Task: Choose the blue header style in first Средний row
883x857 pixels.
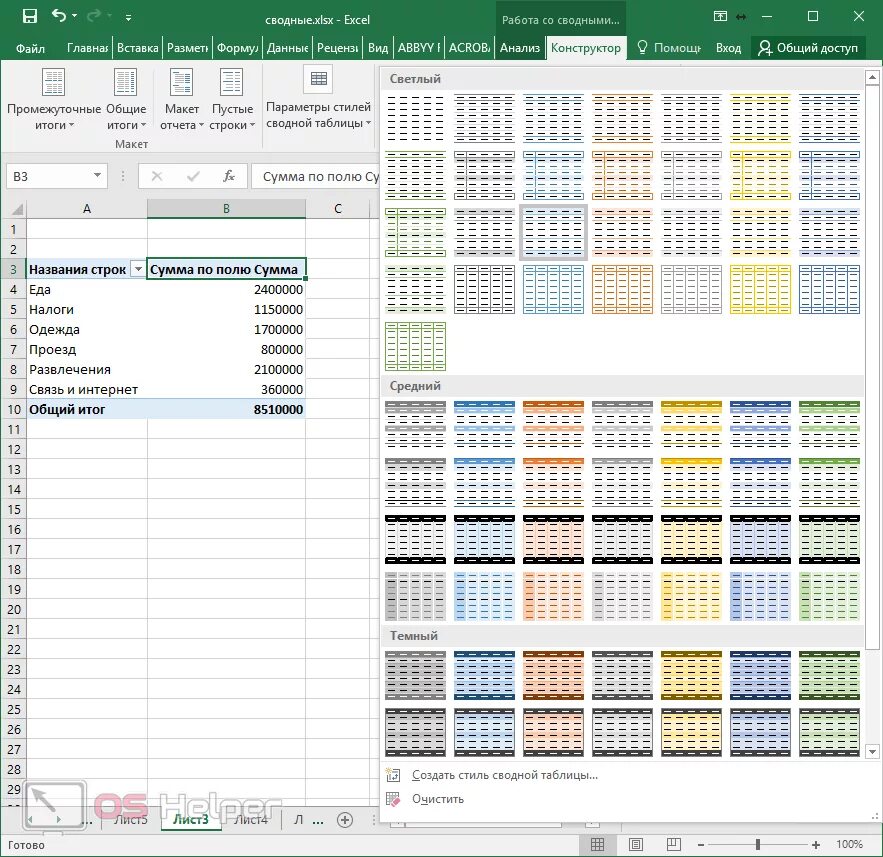Action: click(484, 425)
